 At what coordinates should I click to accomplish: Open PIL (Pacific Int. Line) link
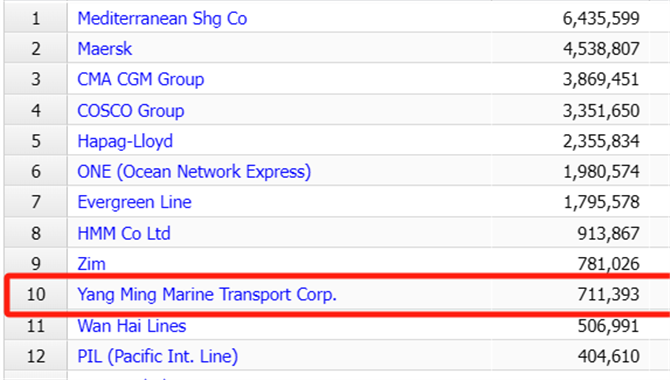coord(158,356)
